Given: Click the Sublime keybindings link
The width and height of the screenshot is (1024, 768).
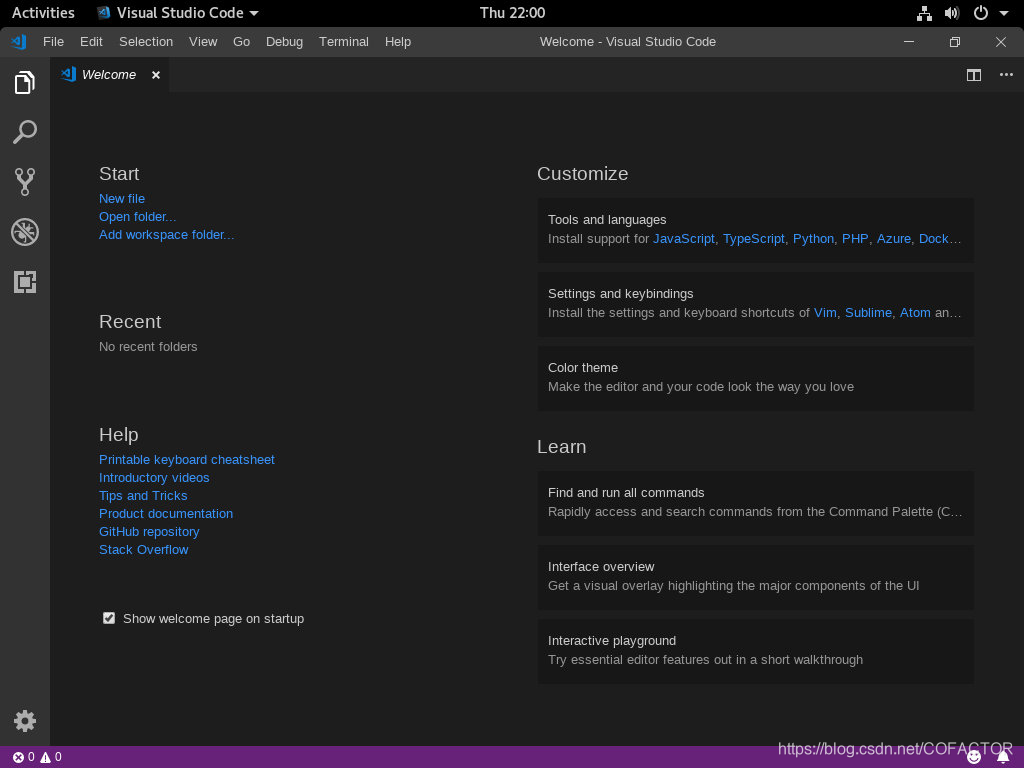Looking at the screenshot, I should coord(868,313).
